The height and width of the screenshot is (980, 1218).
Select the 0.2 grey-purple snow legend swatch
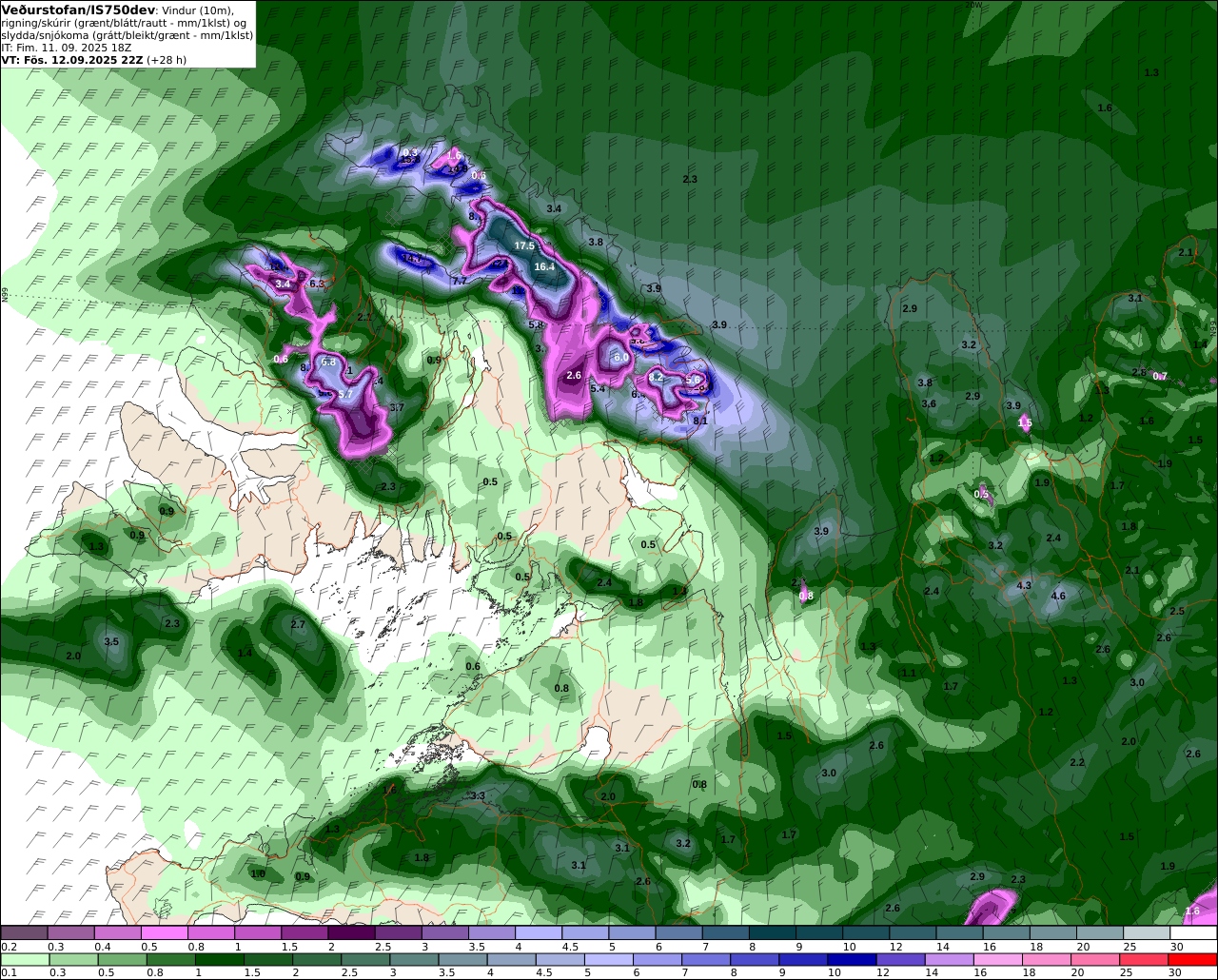24,932
